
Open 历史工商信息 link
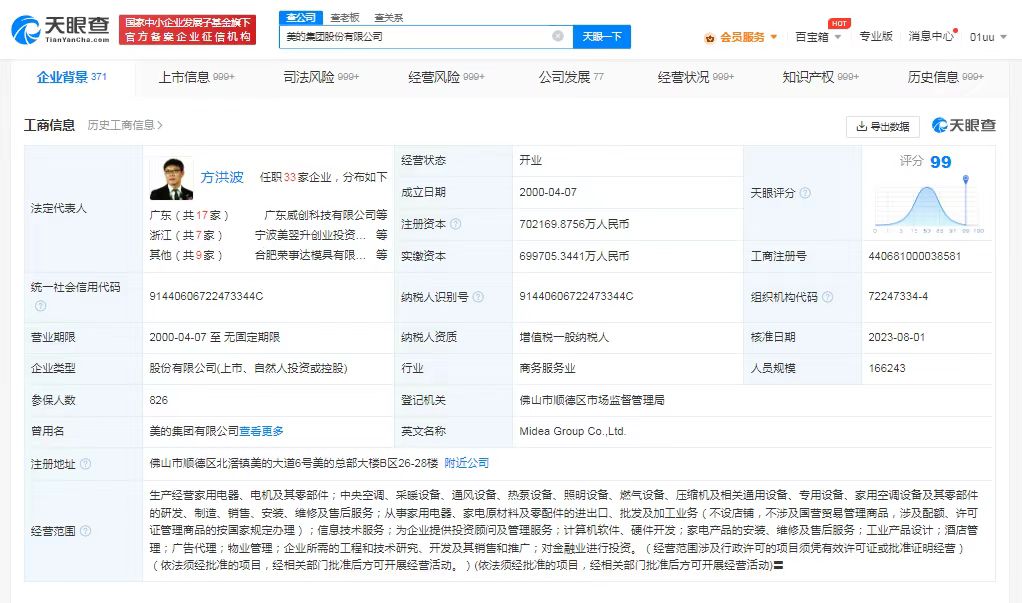click(124, 125)
